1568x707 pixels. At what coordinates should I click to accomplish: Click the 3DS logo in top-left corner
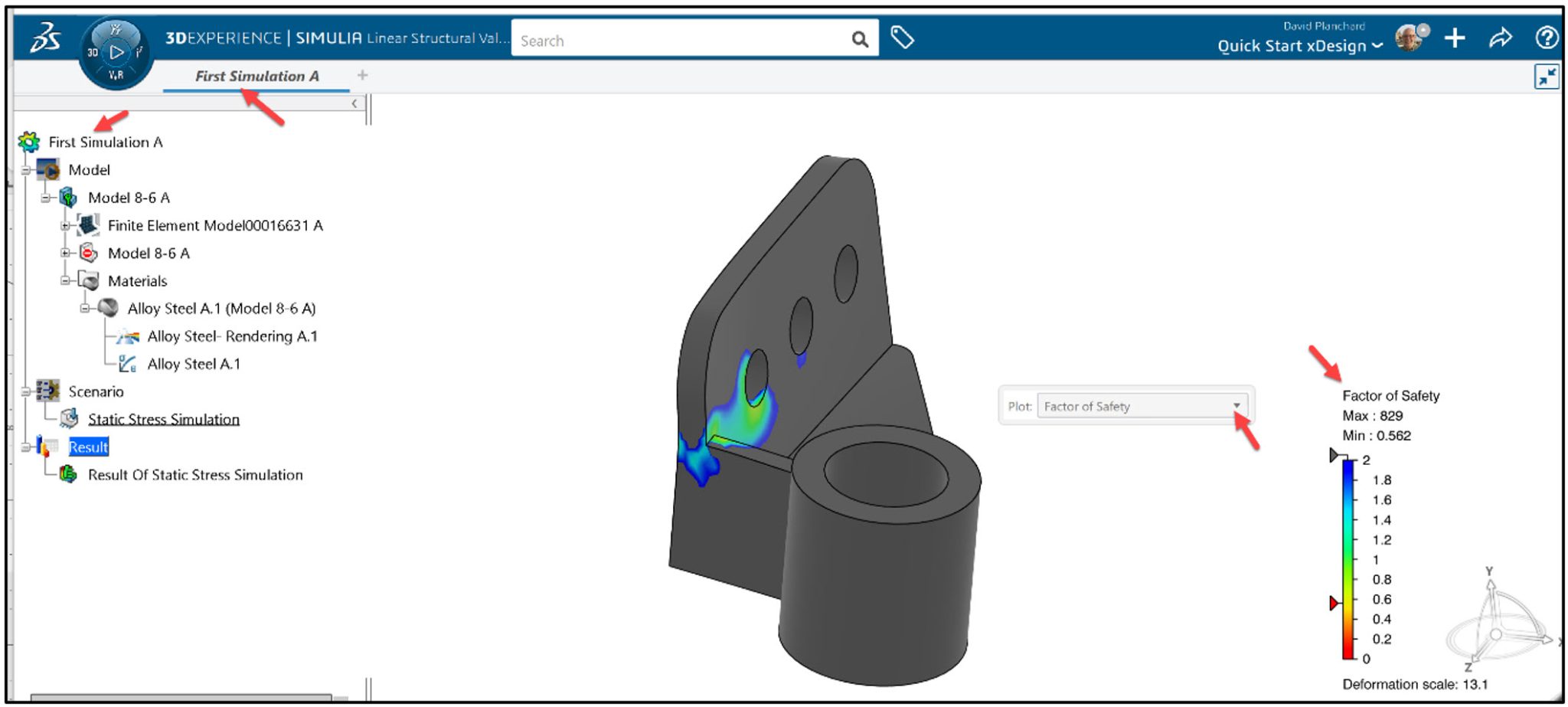coord(44,37)
